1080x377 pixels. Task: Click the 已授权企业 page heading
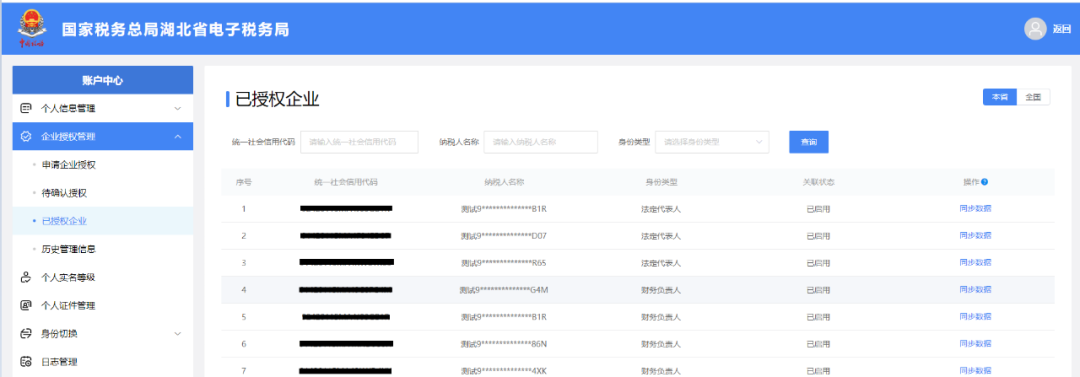tap(277, 99)
